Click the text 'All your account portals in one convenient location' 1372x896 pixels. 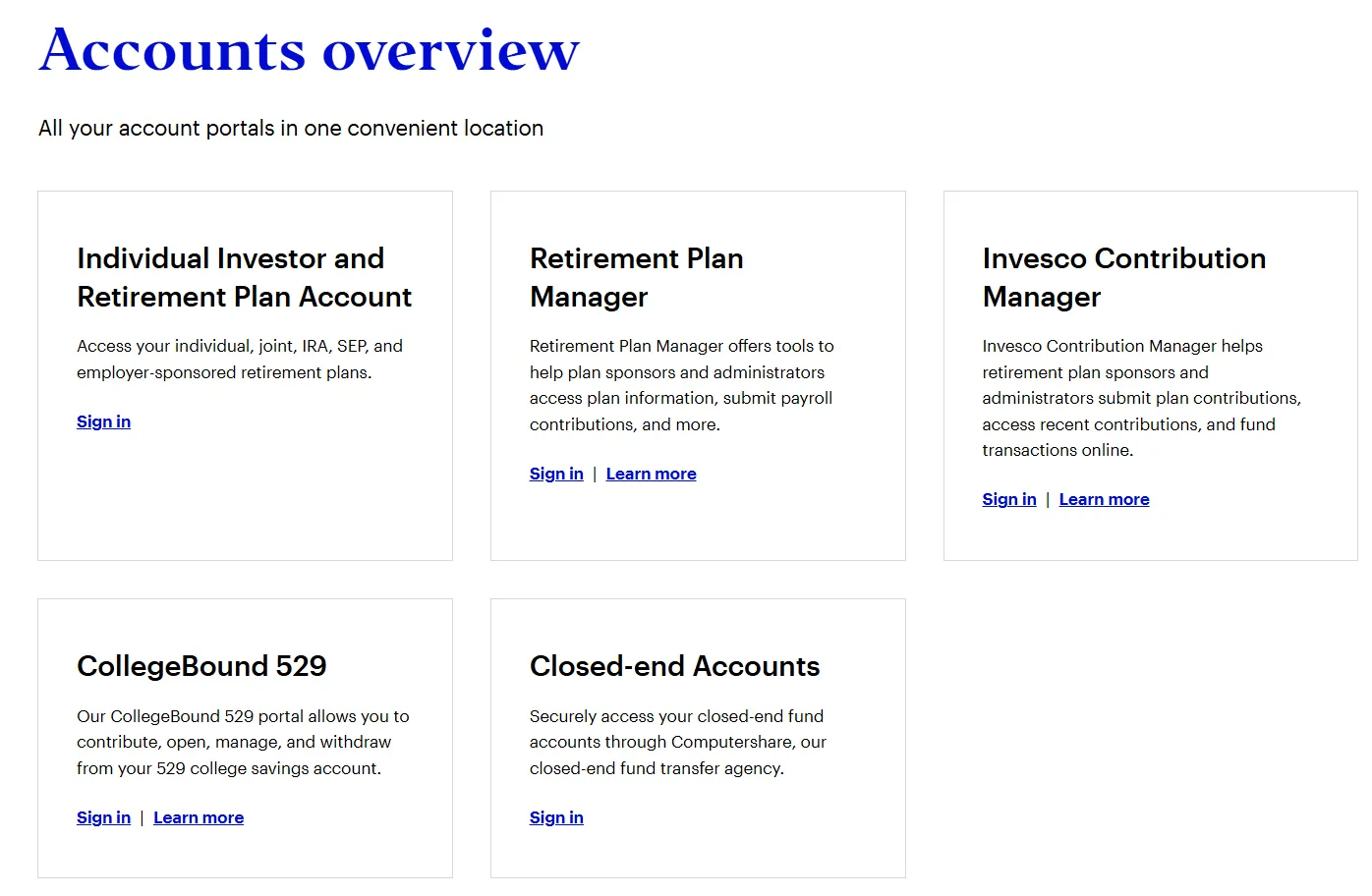[291, 128]
